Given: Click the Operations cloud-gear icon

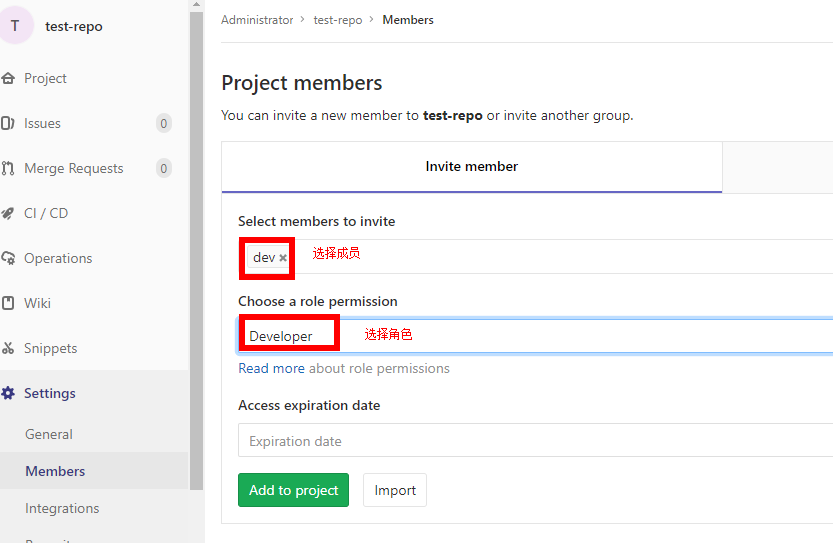Looking at the screenshot, I should (x=8, y=258).
